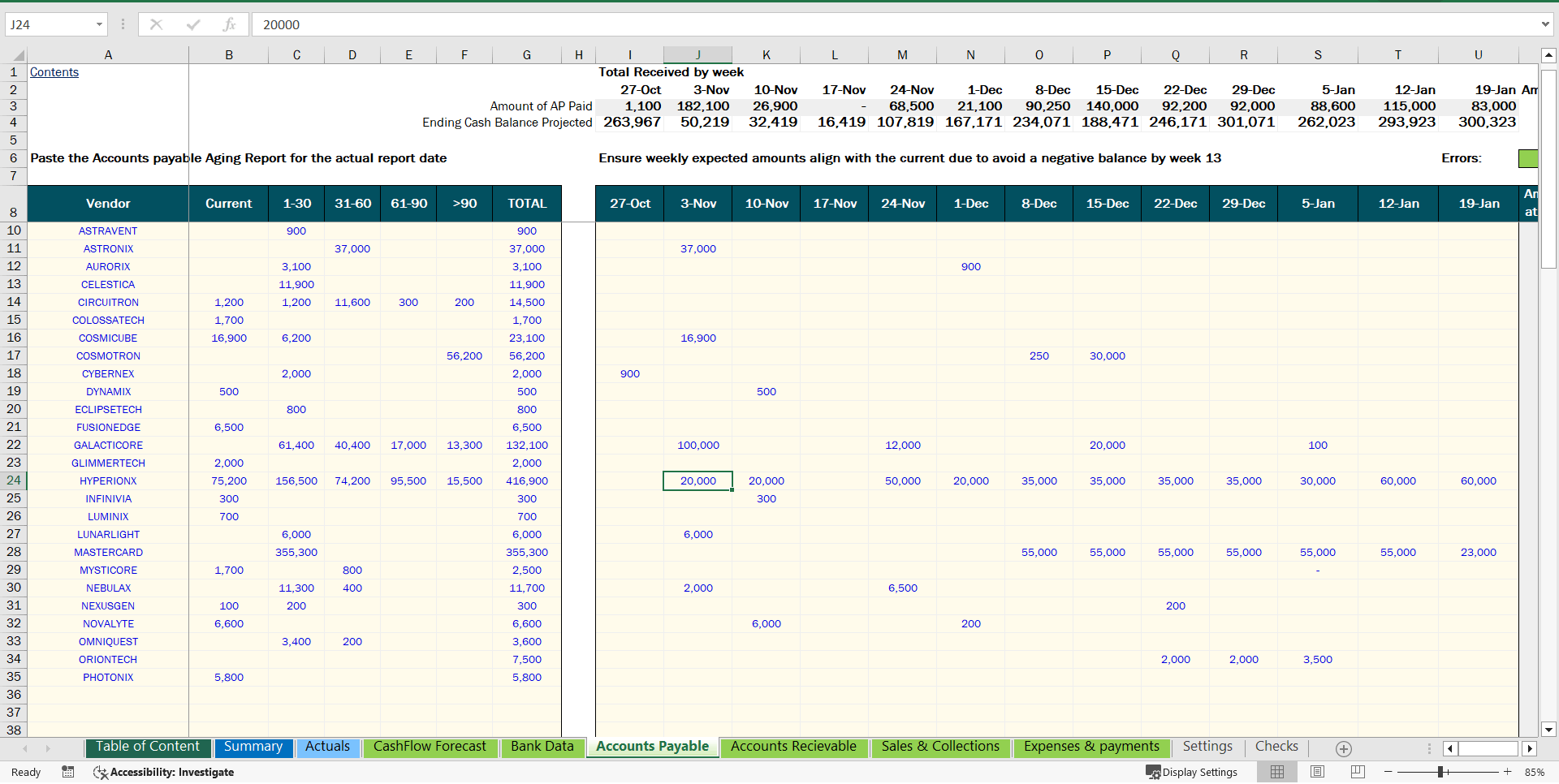Switch to Normal view in status bar
This screenshot has width=1559, height=784.
click(1277, 772)
